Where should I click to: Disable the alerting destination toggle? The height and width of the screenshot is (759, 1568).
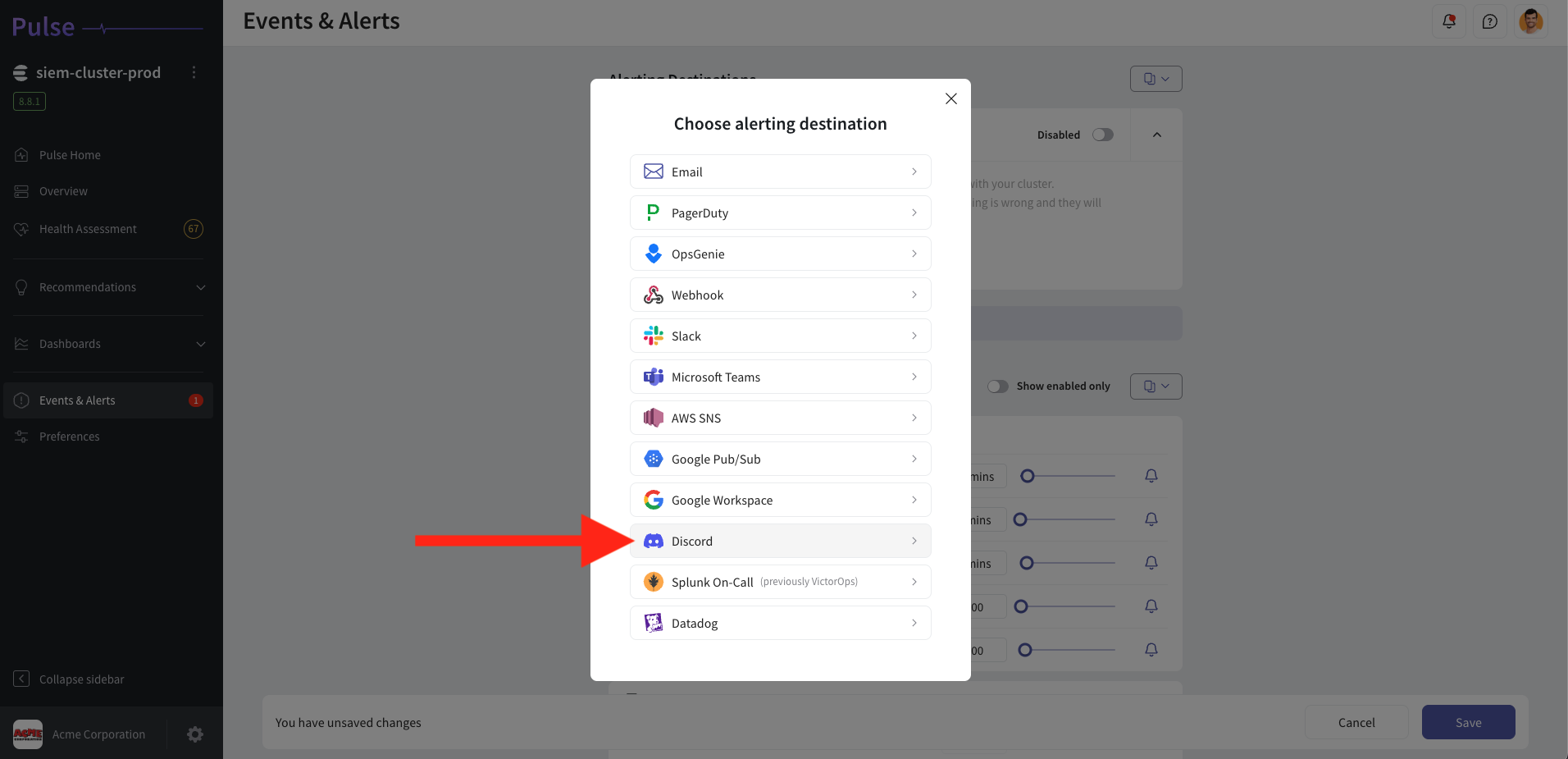click(x=1102, y=135)
